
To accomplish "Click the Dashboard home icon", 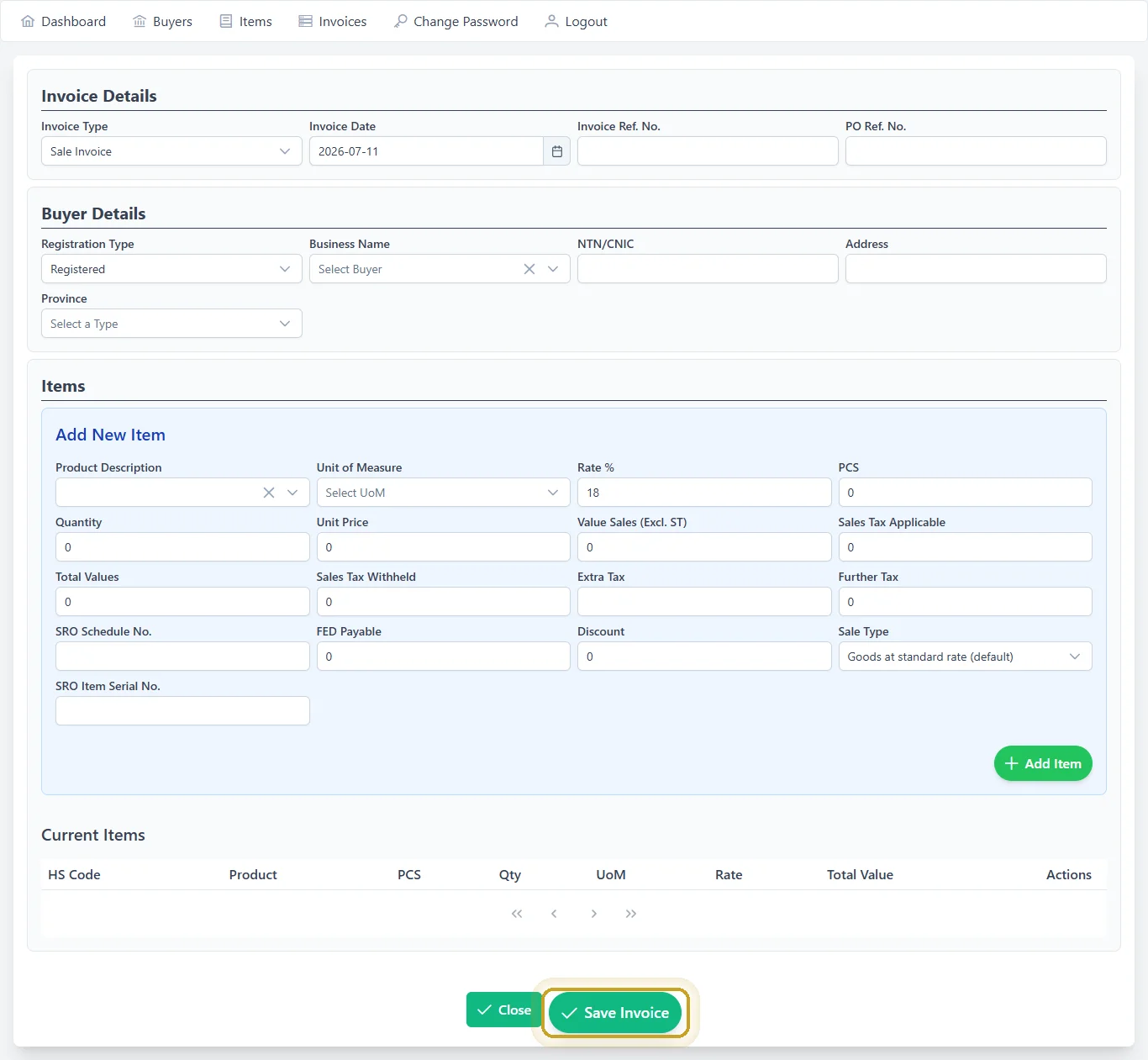I will click(x=28, y=21).
